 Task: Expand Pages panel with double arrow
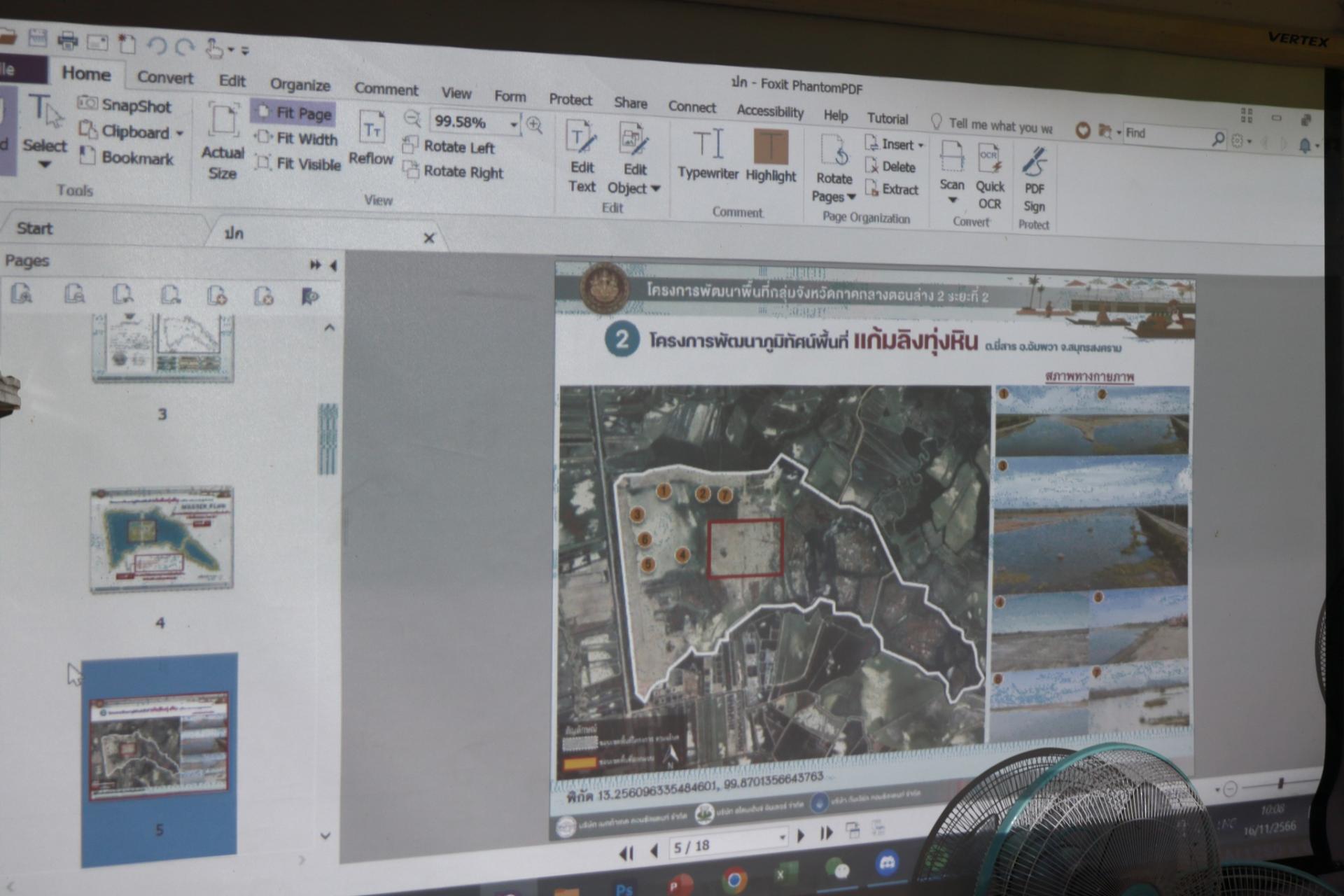click(316, 265)
